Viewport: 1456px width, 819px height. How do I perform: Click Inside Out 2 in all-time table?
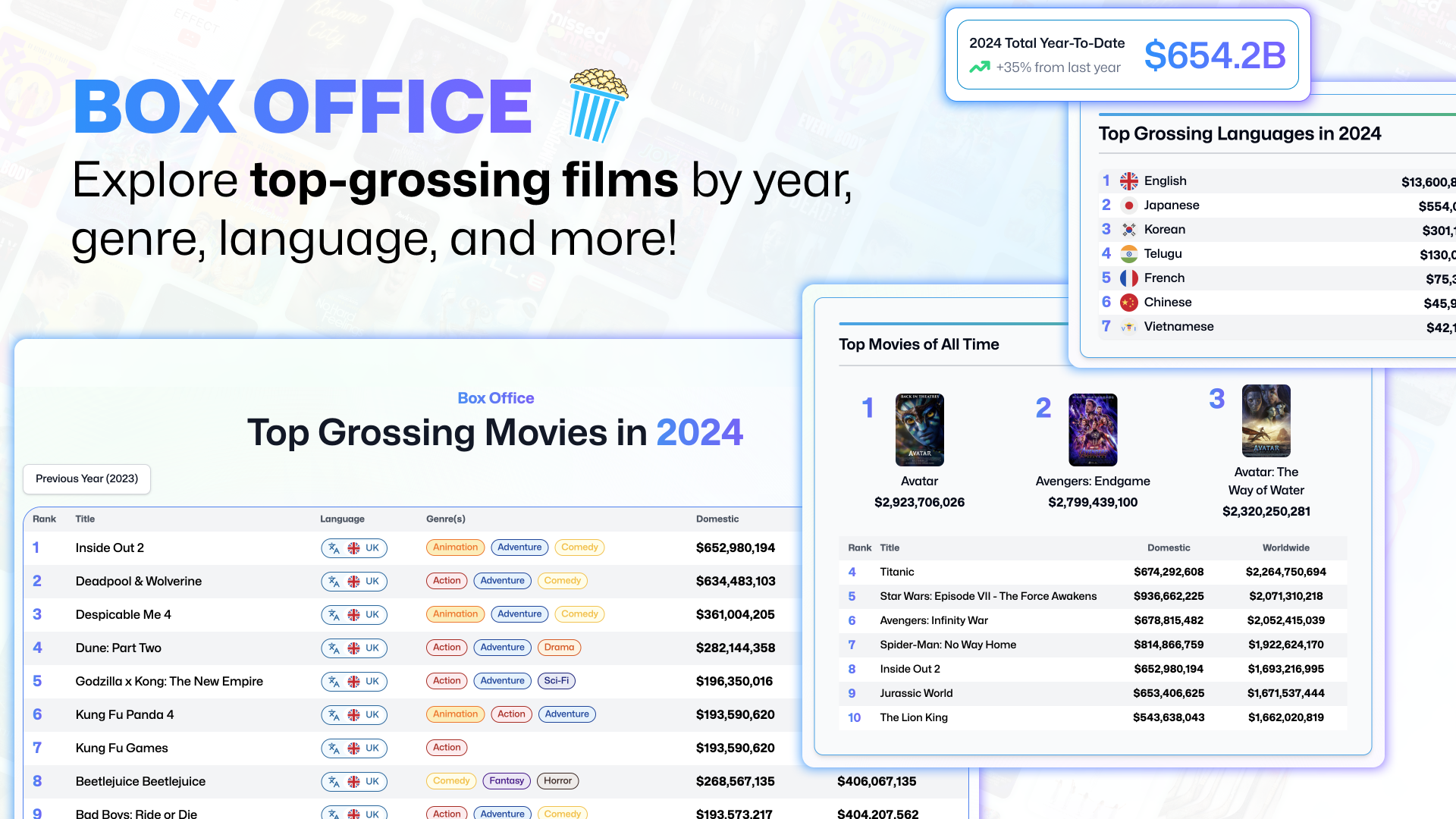[x=910, y=669]
